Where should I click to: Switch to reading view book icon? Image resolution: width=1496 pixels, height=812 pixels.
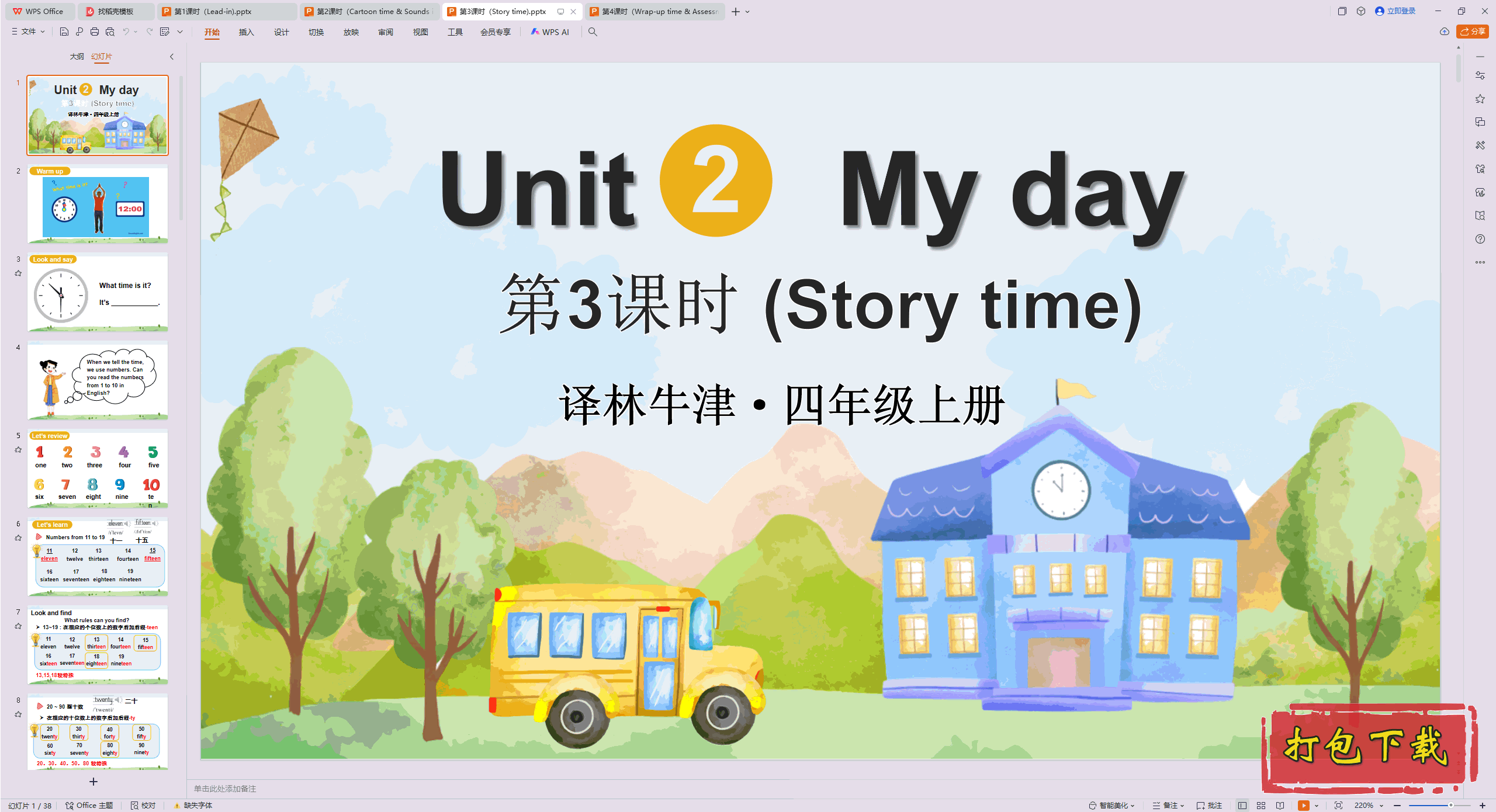(1280, 805)
